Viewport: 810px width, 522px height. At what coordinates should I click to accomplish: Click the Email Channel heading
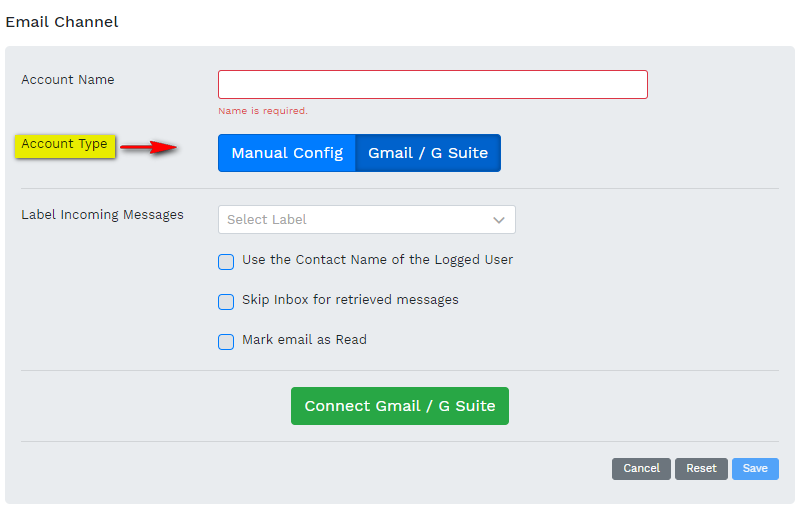[62, 22]
